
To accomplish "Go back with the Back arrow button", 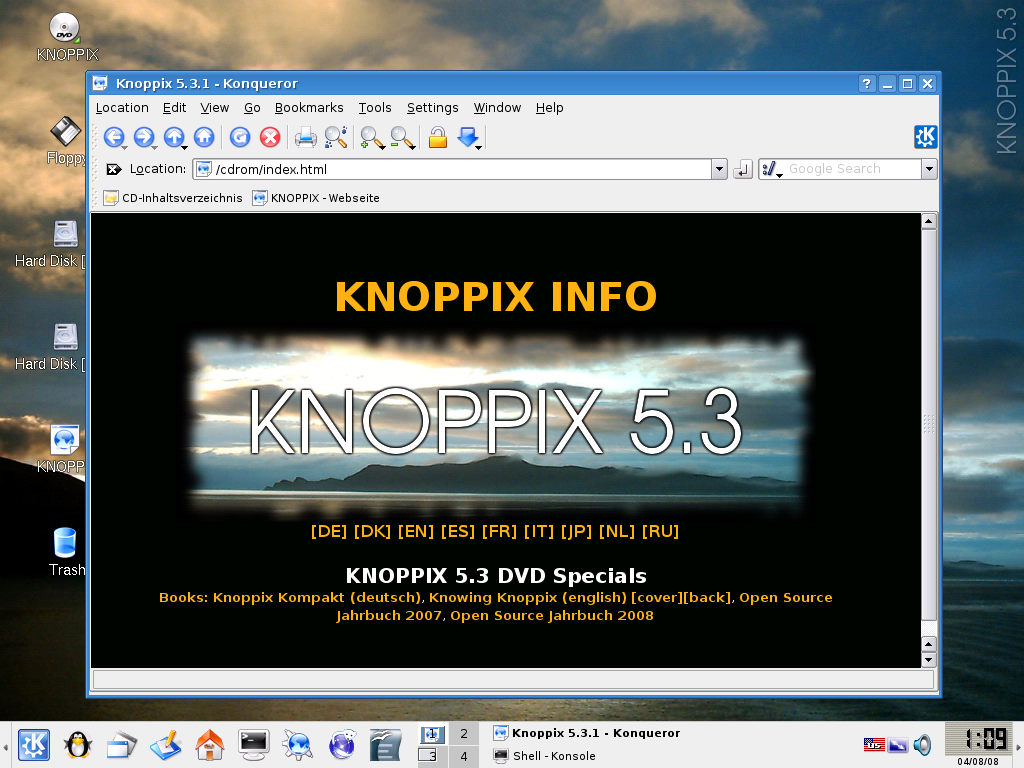I will point(114,137).
